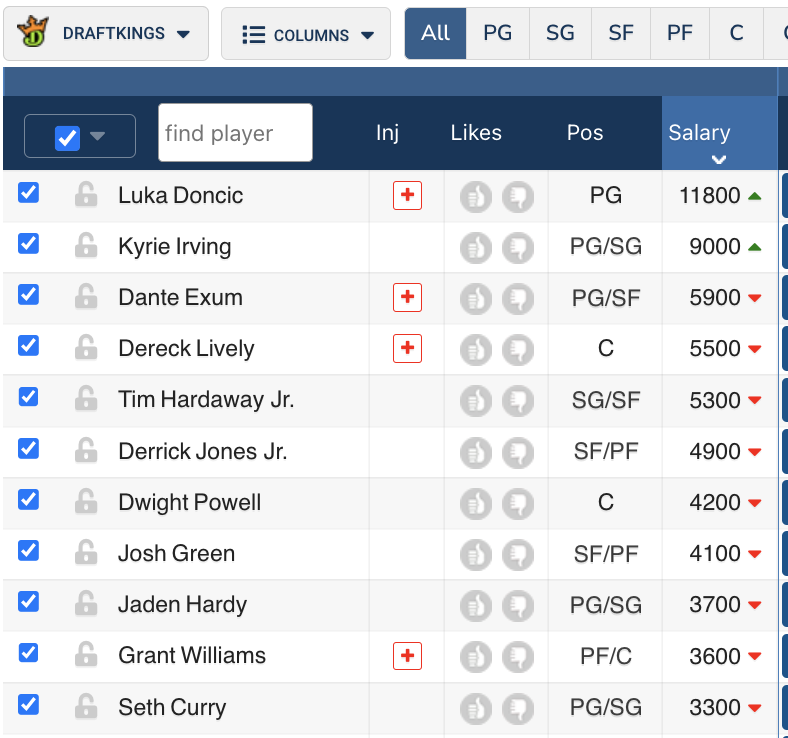Thumbs down Grant Williams

pos(518,657)
